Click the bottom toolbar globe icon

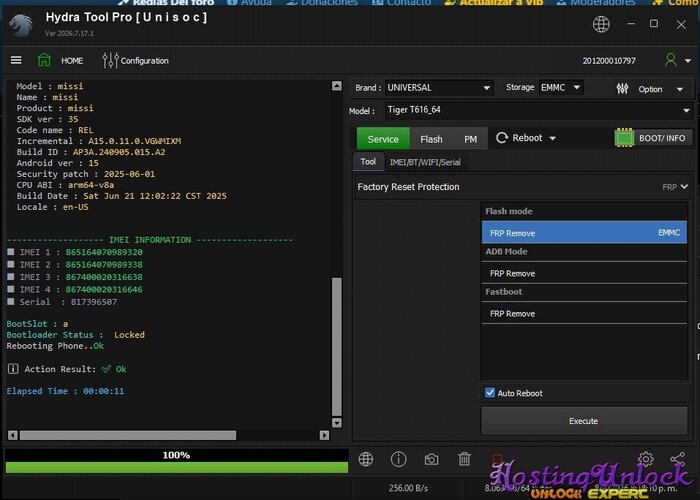(x=366, y=459)
